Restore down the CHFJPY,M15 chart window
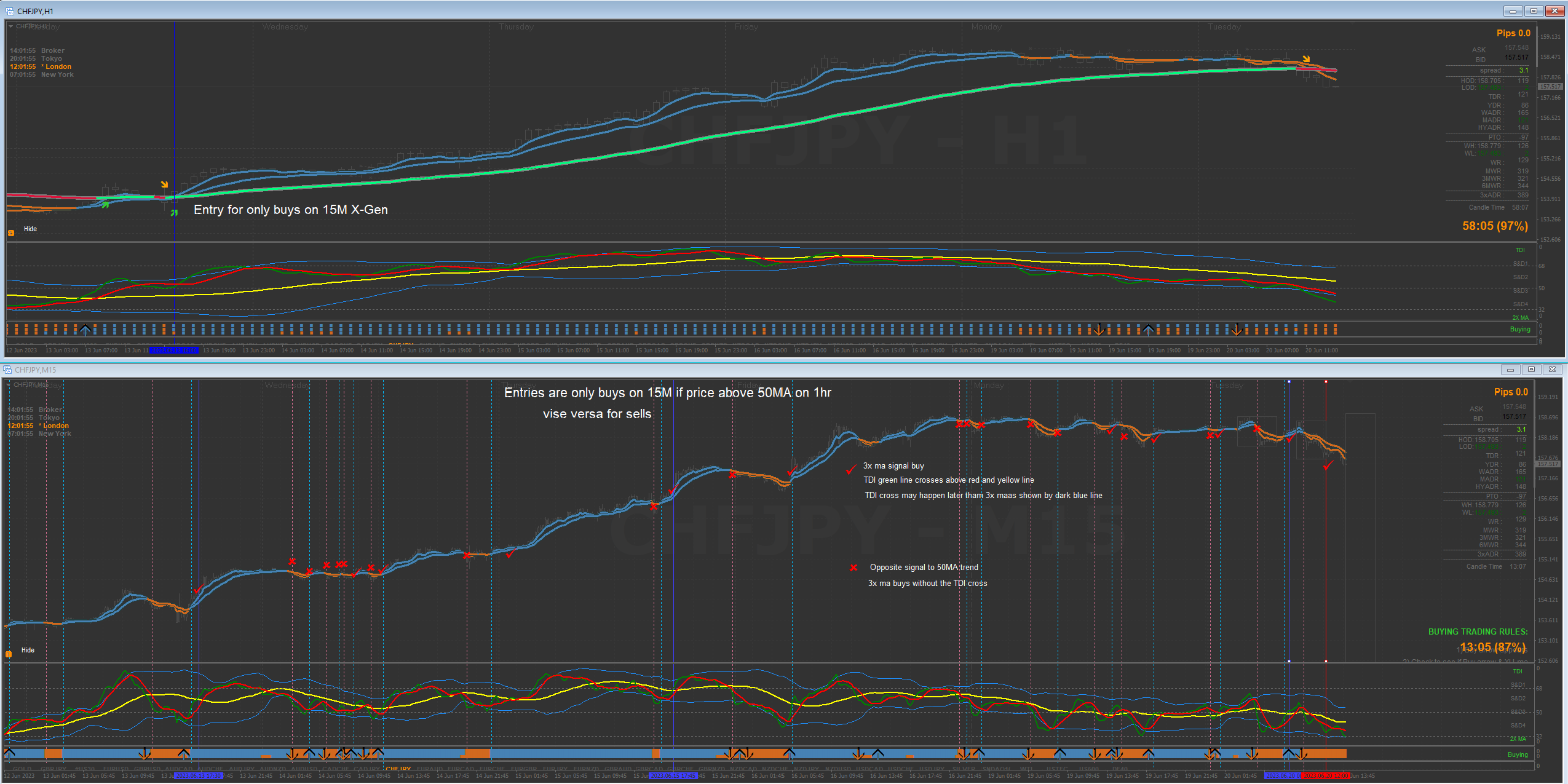Screen dimensions: 1568x784 pyautogui.click(x=1531, y=370)
